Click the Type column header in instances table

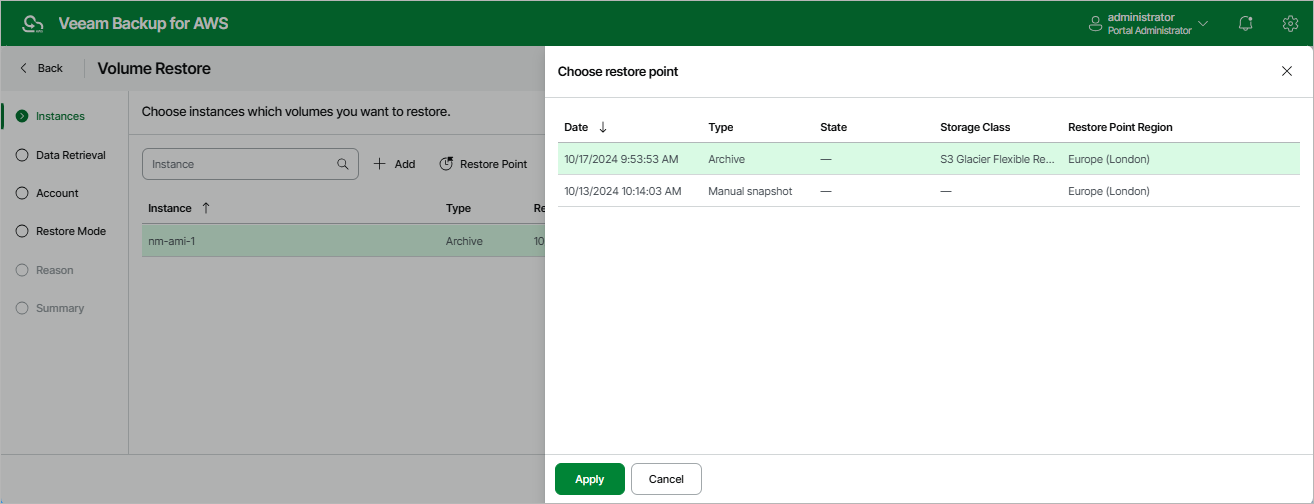pyautogui.click(x=458, y=208)
